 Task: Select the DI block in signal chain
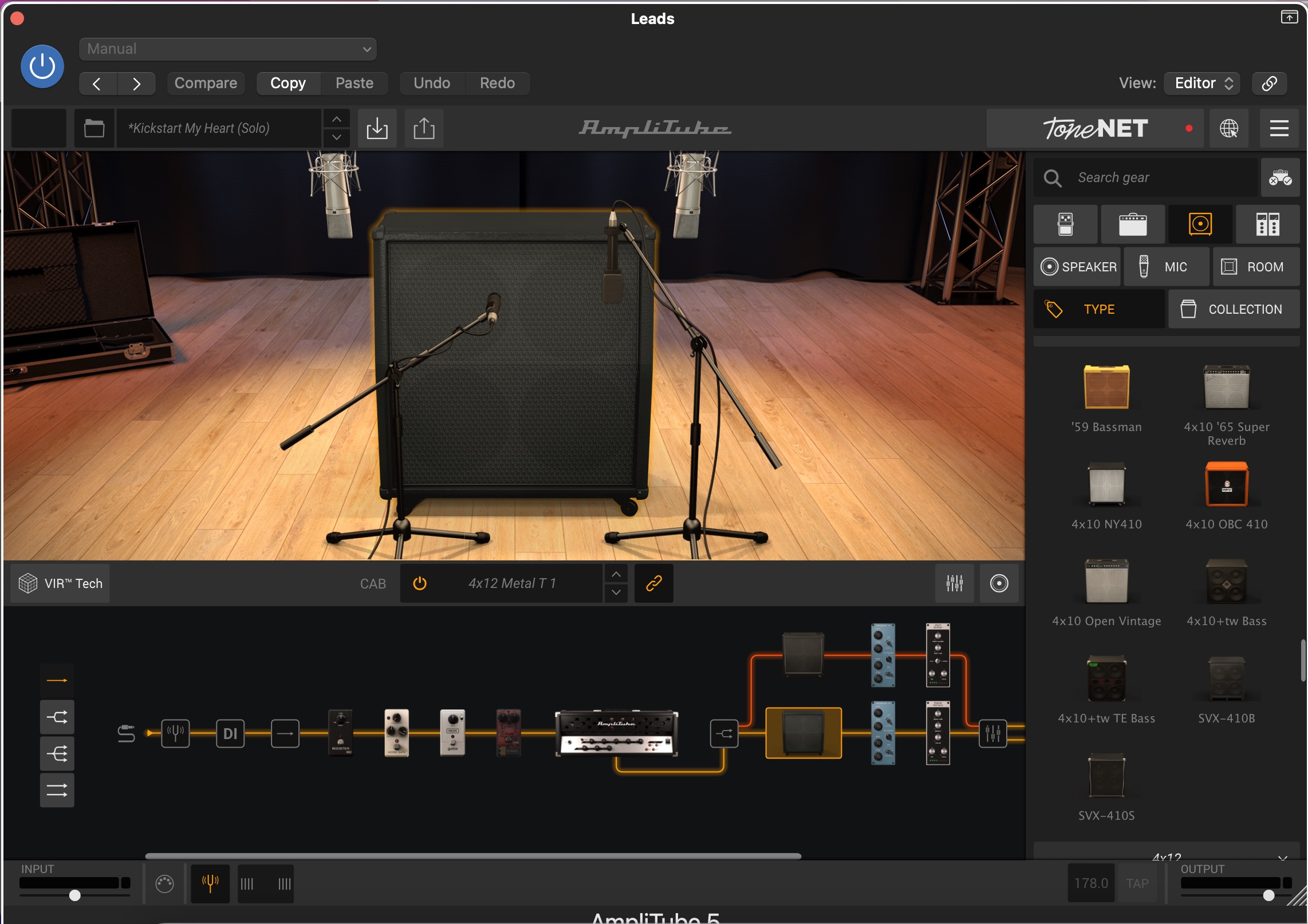click(230, 733)
